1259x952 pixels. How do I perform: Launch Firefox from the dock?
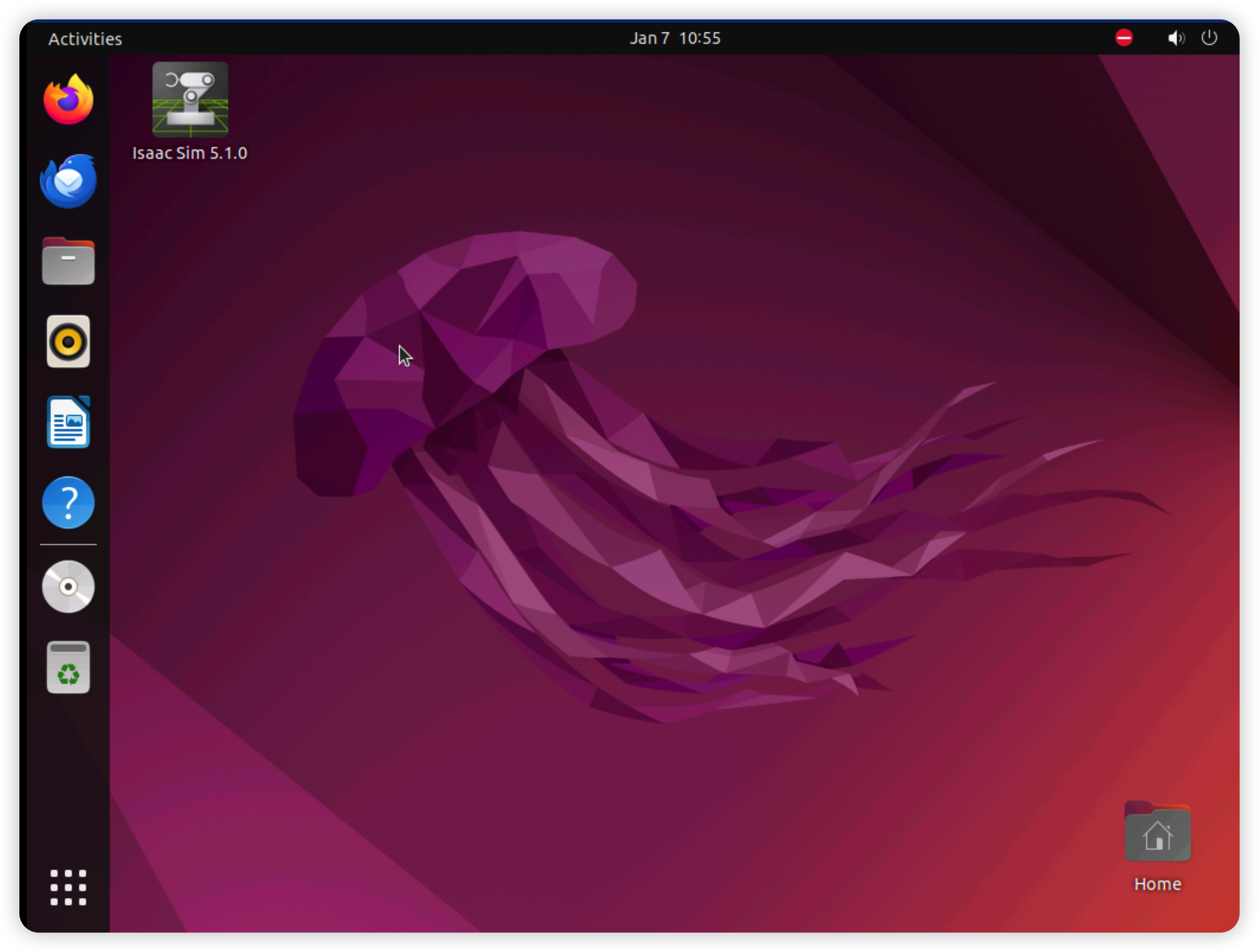point(68,100)
